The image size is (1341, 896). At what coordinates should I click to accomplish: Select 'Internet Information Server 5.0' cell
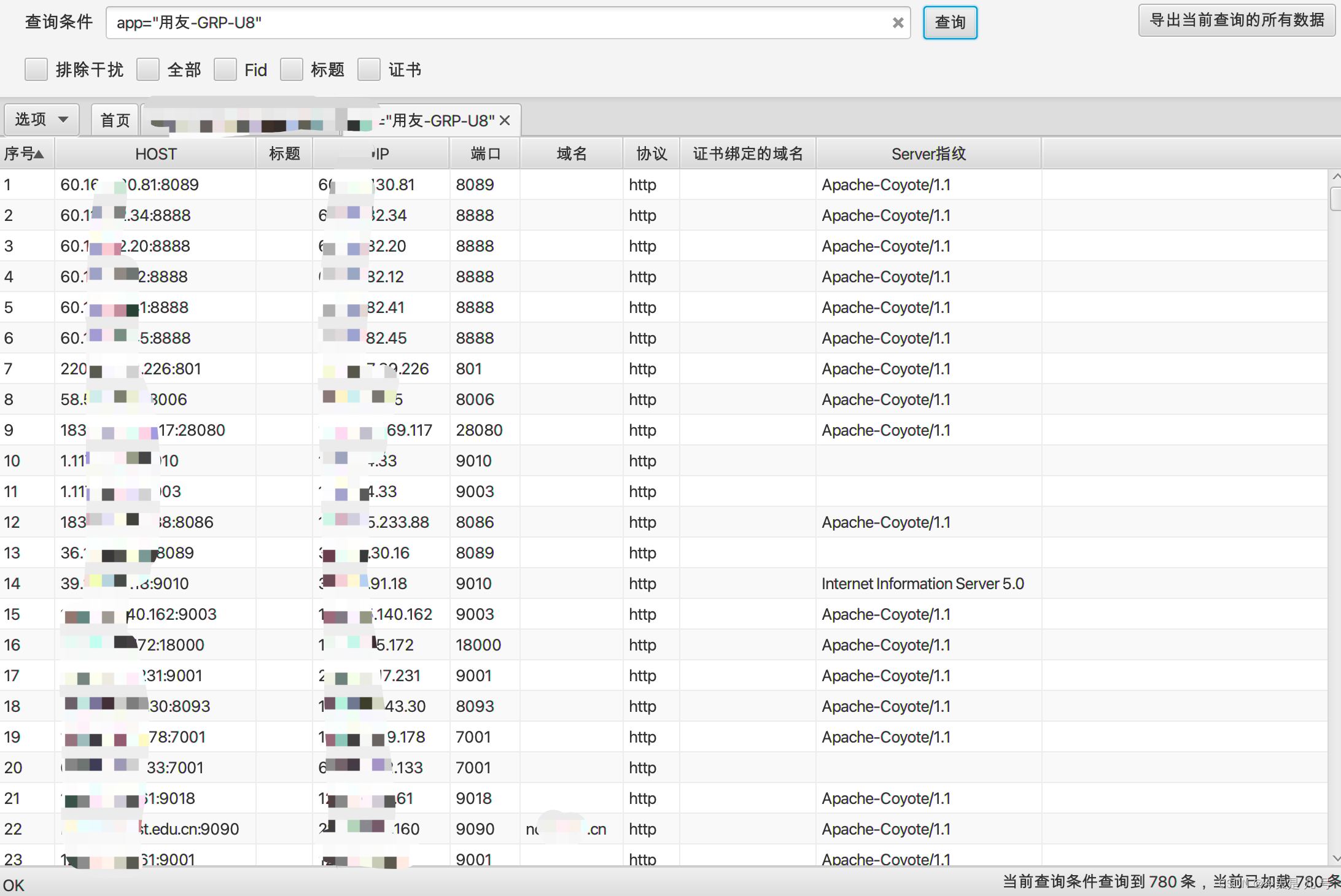[928, 584]
